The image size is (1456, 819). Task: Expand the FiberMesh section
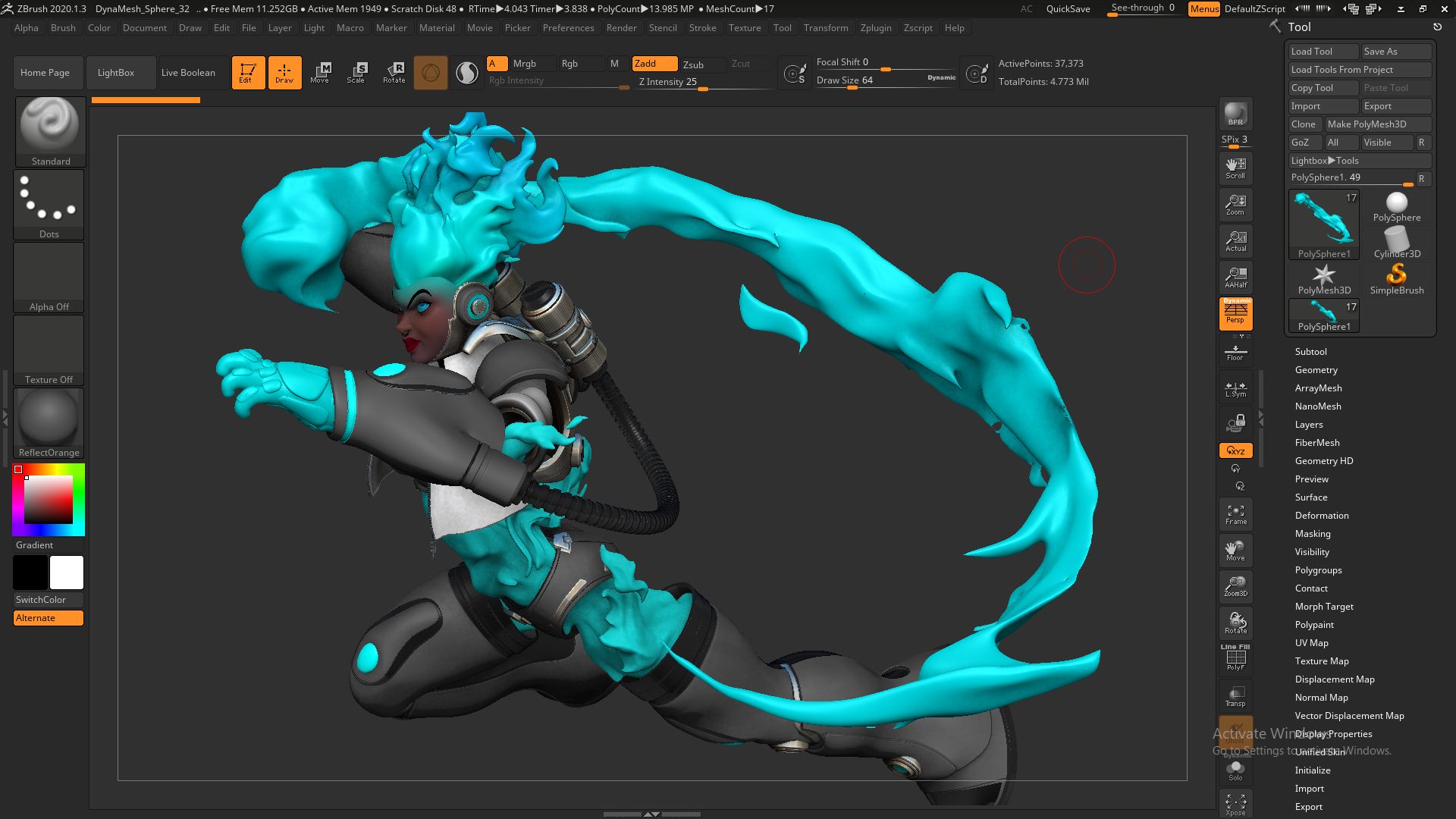click(1317, 443)
